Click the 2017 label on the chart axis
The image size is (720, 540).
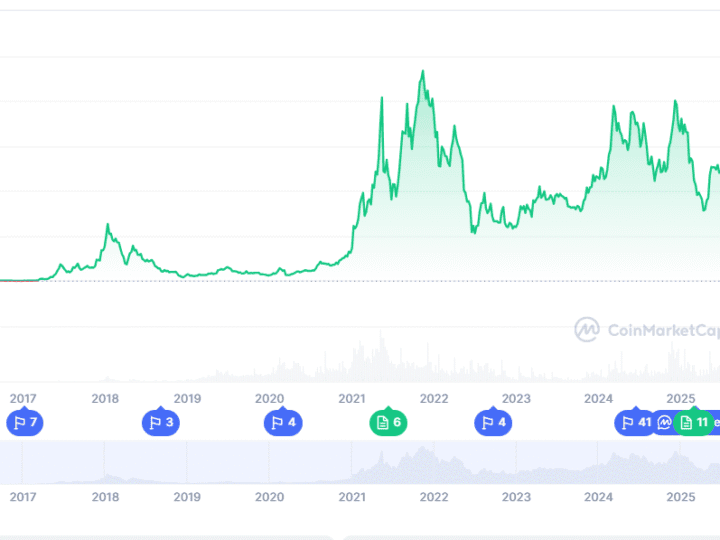coord(22,398)
